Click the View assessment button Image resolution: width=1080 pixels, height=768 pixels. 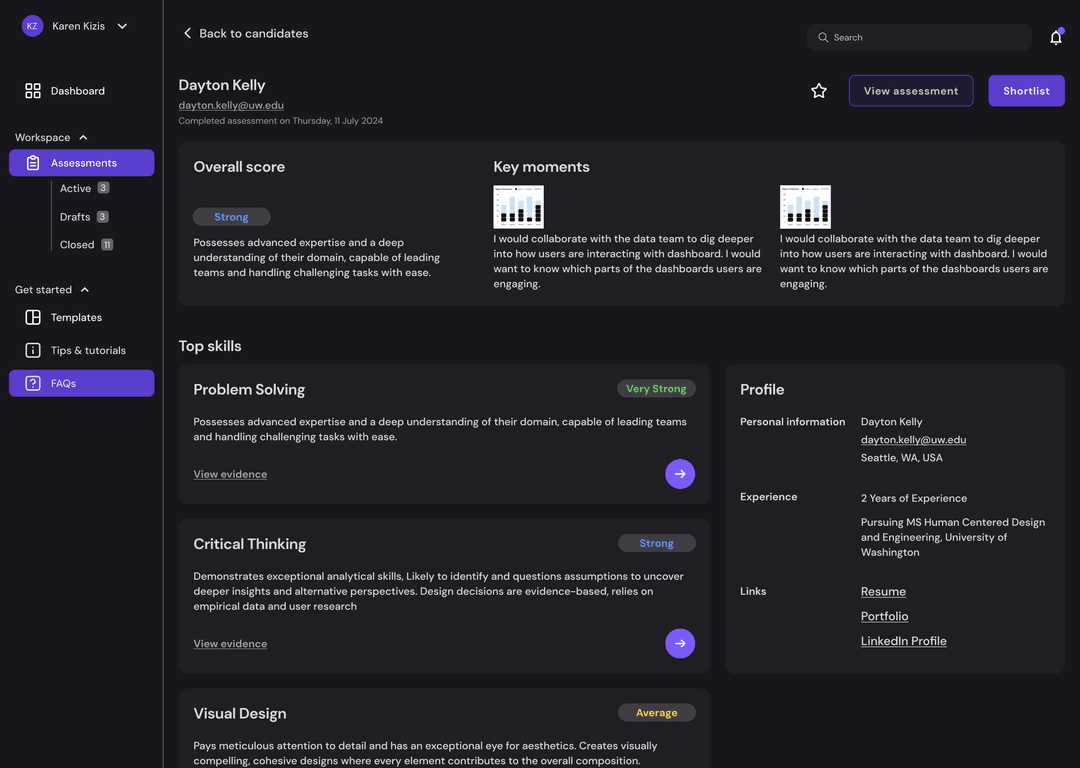[x=911, y=91]
